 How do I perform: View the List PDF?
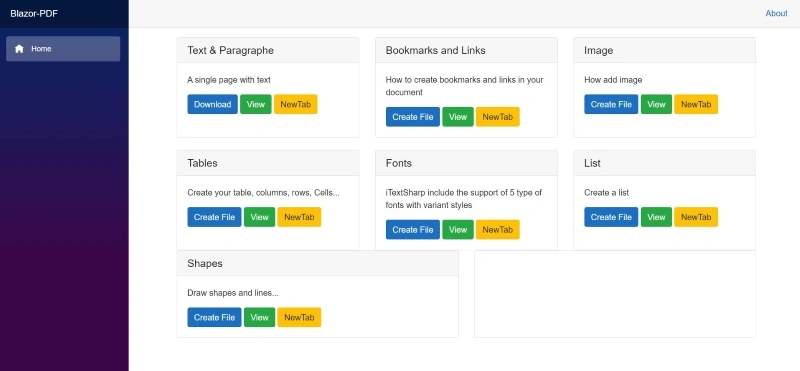coord(656,217)
